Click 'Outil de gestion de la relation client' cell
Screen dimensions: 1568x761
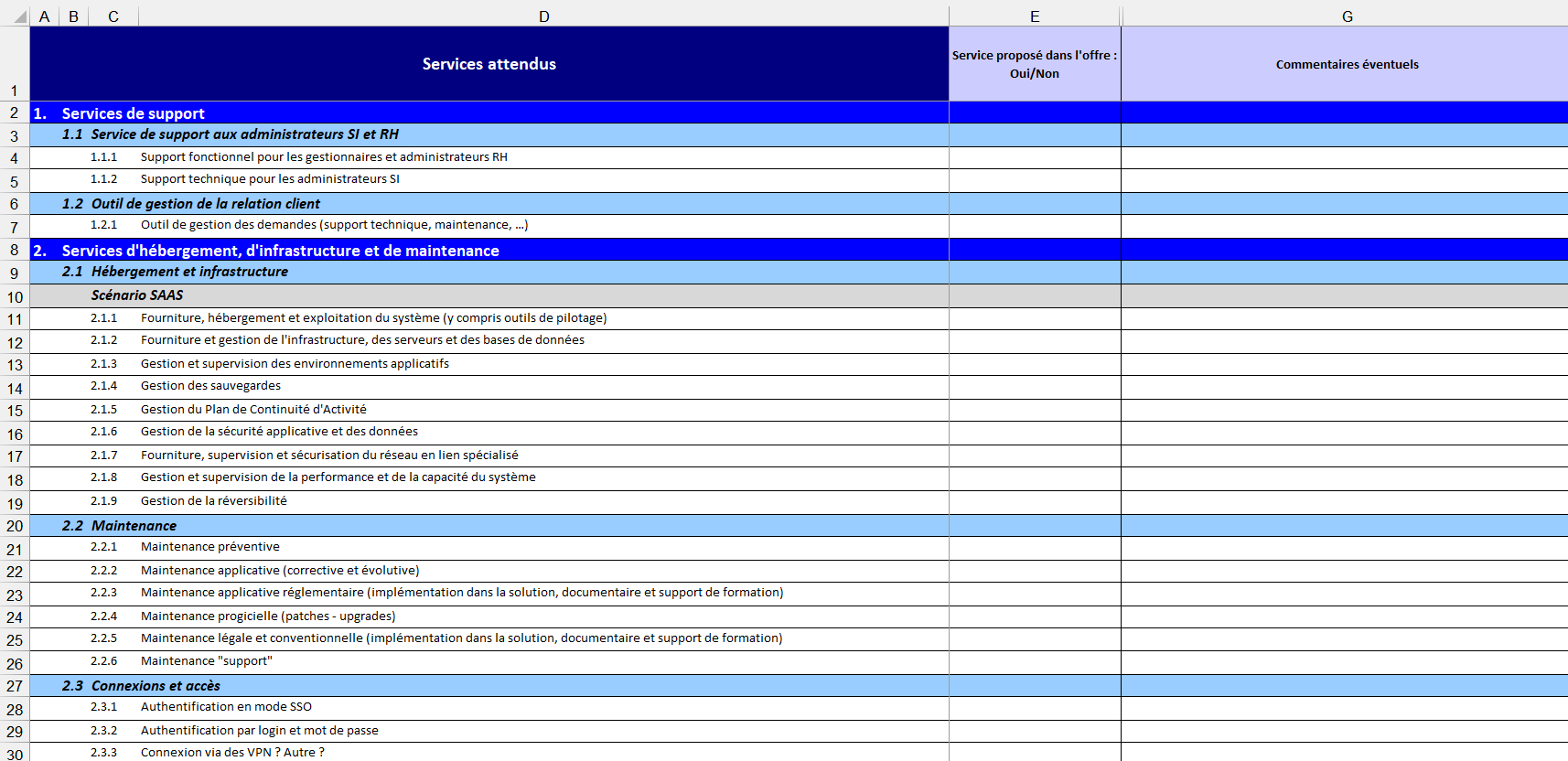tap(206, 204)
